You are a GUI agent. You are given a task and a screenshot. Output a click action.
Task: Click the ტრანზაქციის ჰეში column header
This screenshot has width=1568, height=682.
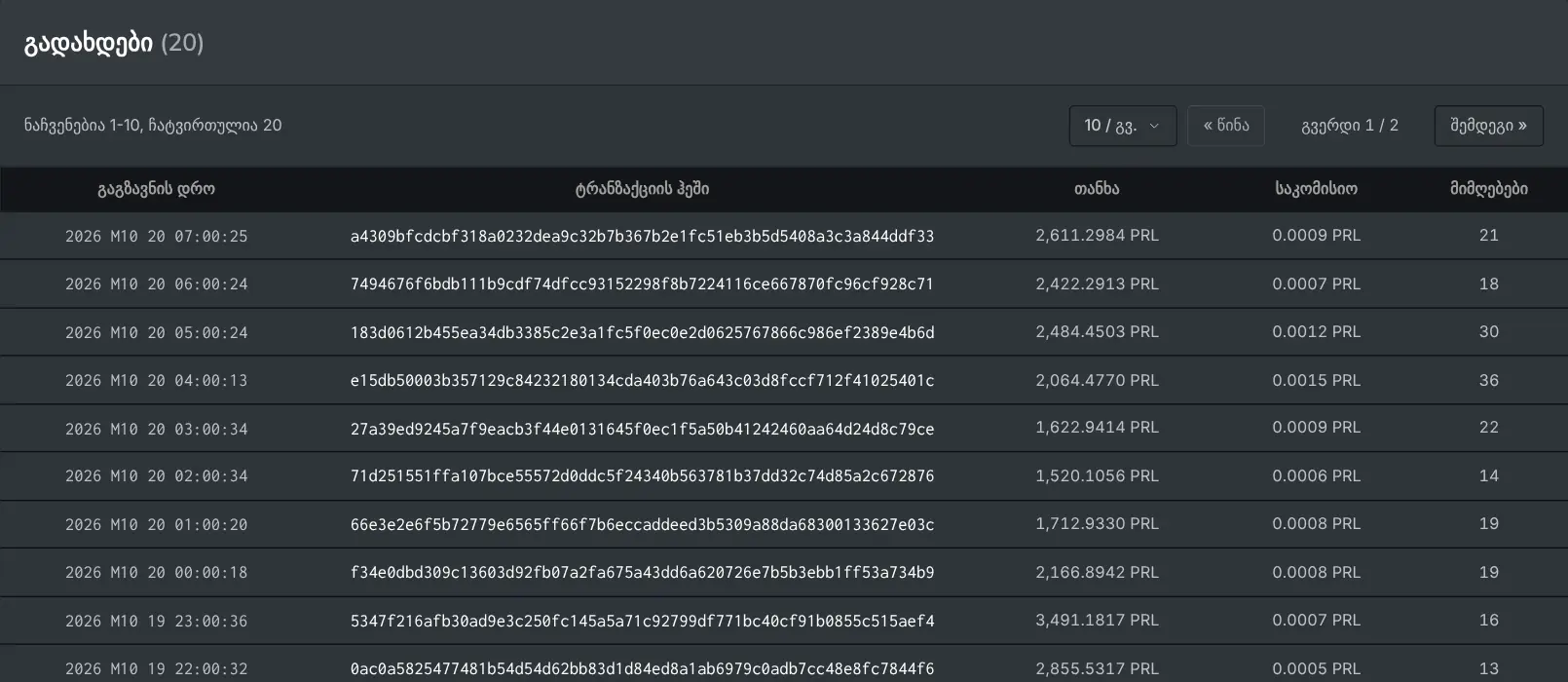tap(642, 189)
